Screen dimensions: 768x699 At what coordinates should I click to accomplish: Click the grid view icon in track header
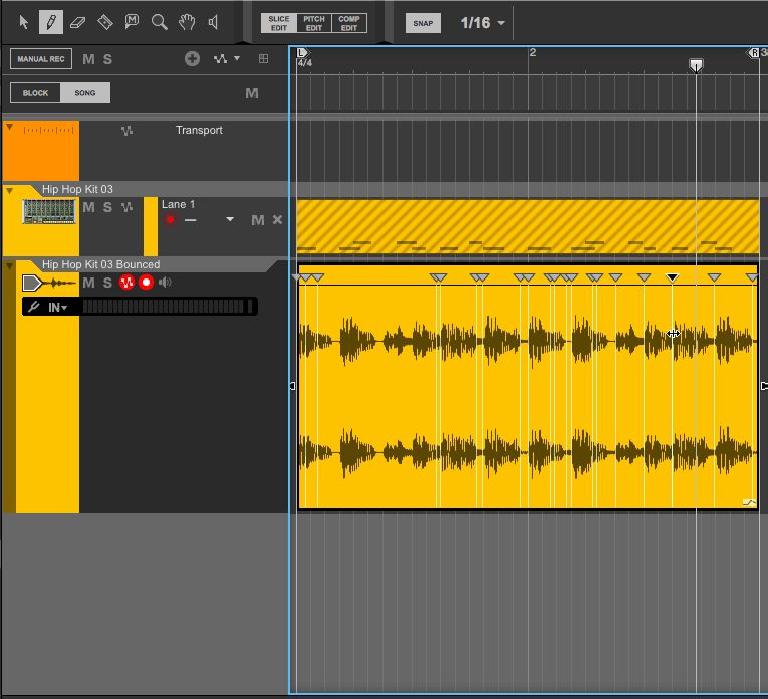click(264, 59)
